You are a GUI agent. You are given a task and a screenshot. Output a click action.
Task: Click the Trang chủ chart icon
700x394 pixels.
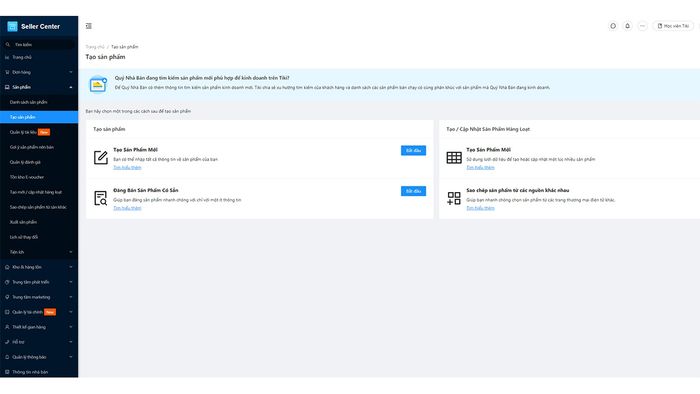click(x=7, y=57)
